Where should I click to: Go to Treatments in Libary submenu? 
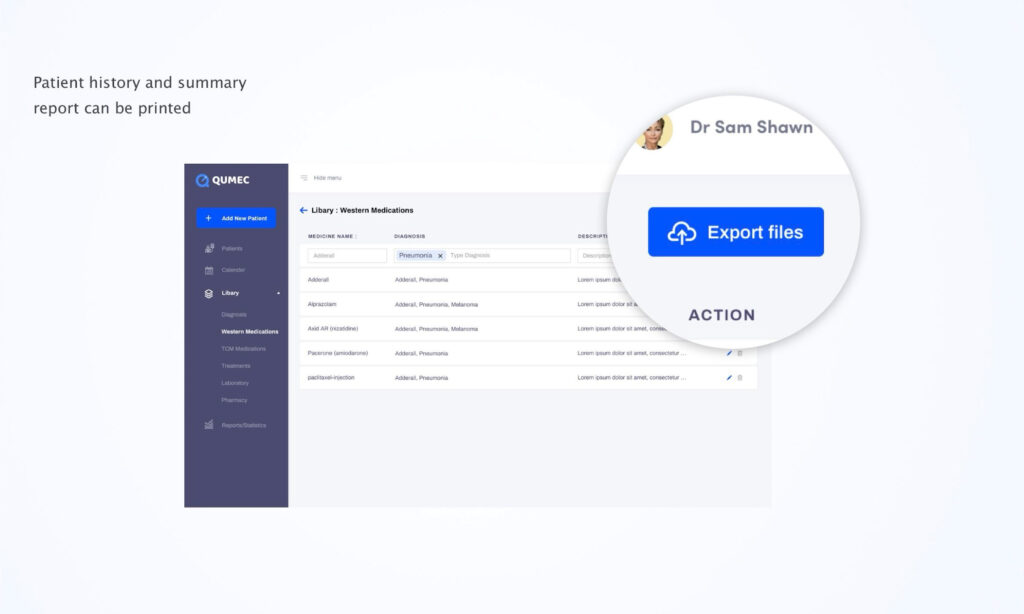236,366
